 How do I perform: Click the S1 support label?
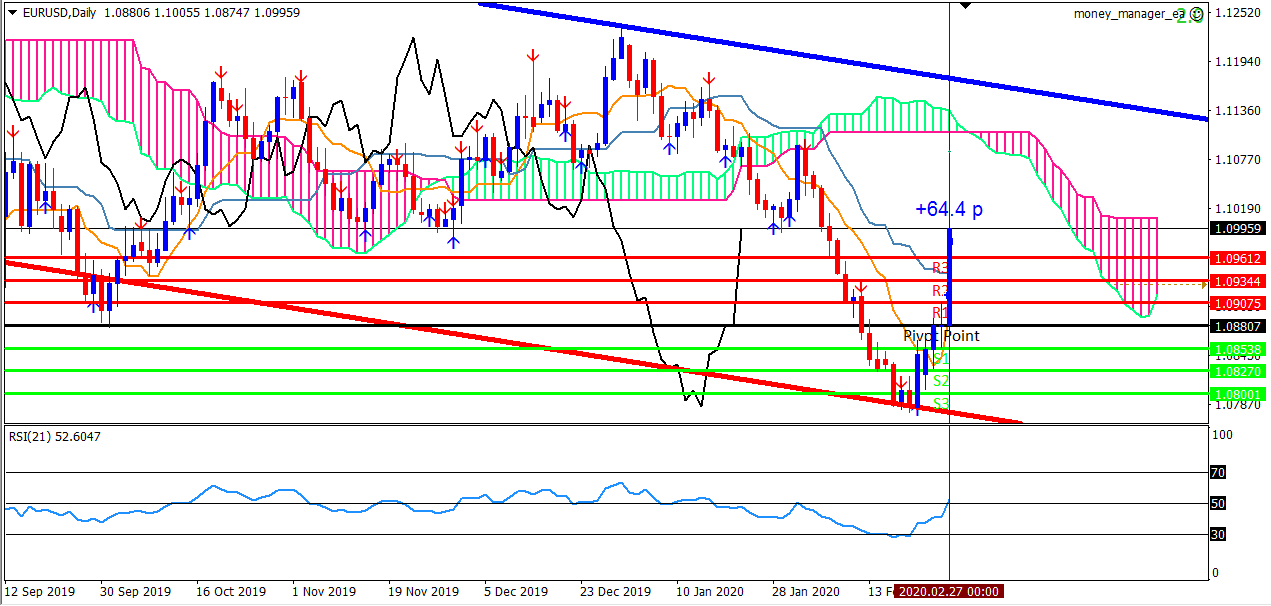pos(940,358)
